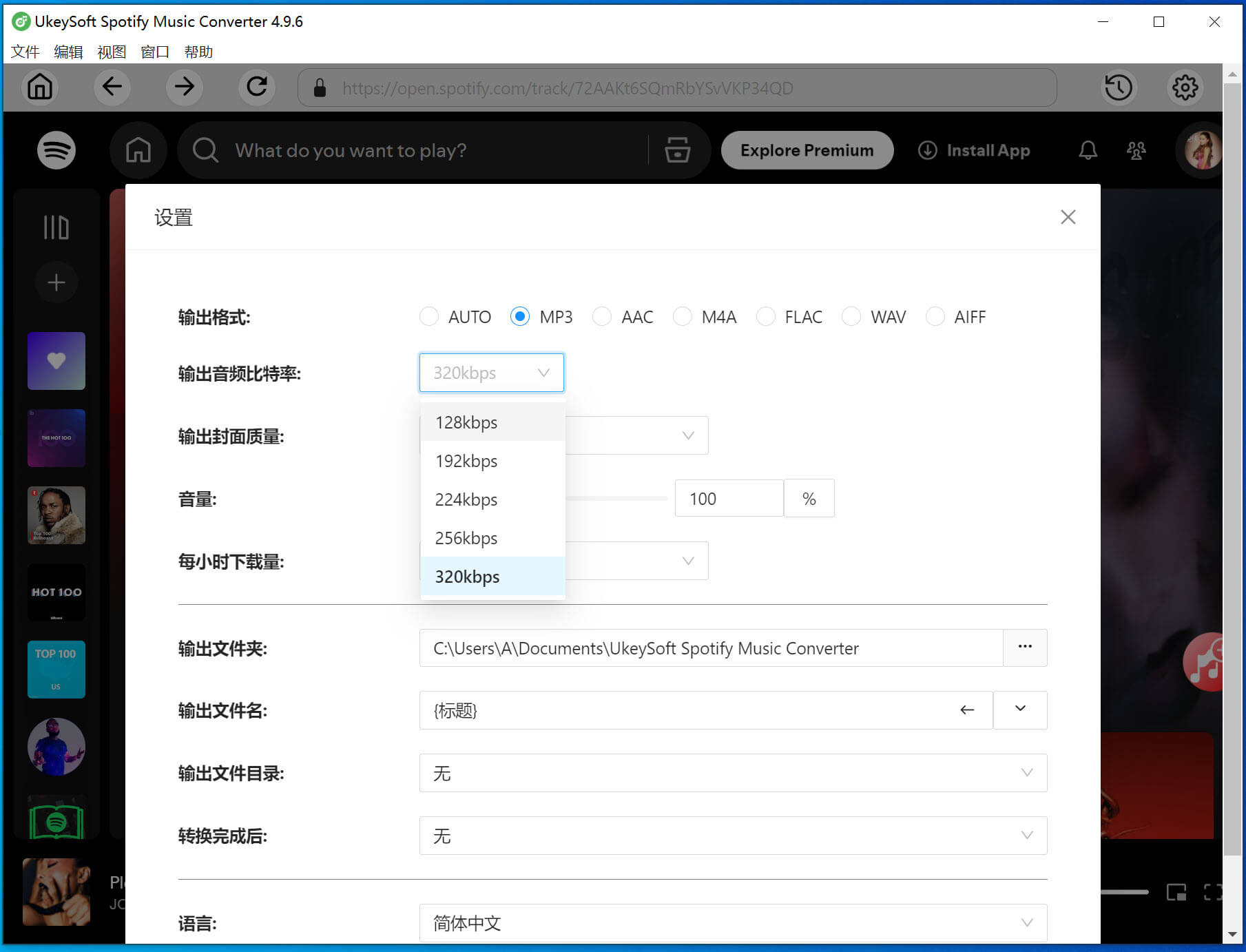The image size is (1246, 952).
Task: Close the settings dialog
Action: 1068,217
